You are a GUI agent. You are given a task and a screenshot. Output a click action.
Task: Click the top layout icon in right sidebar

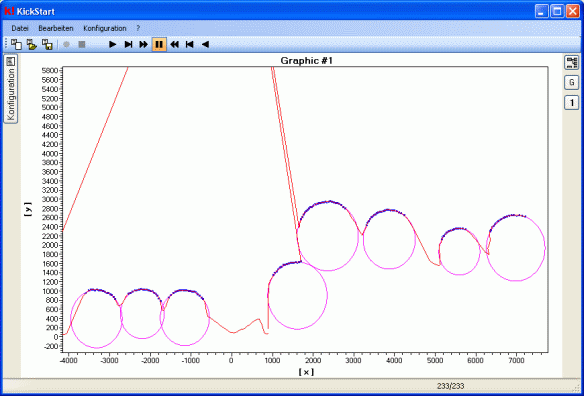(x=571, y=62)
